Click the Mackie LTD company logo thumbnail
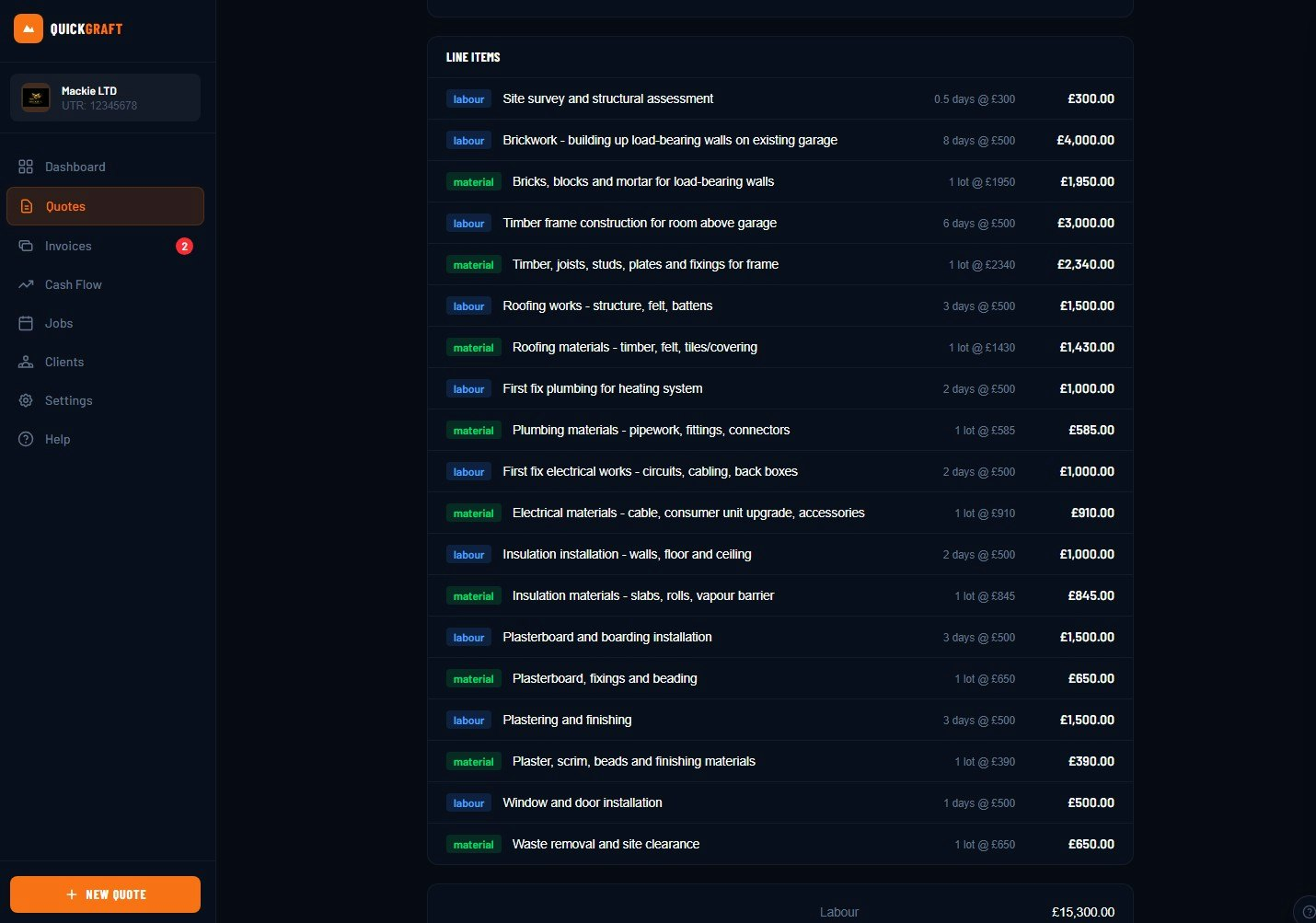This screenshot has height=923, width=1316. [36, 98]
